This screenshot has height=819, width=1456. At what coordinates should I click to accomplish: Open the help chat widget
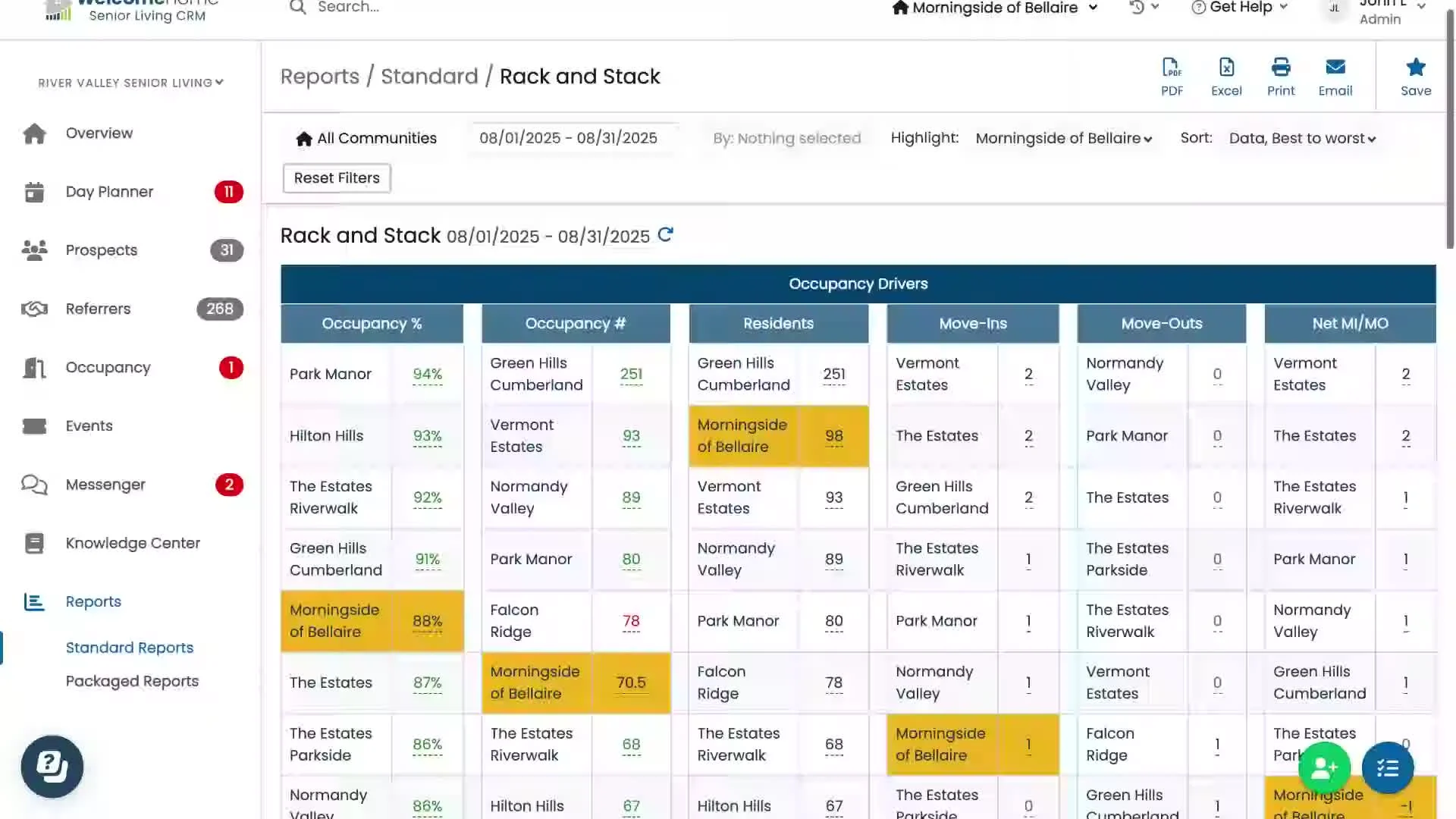point(52,766)
